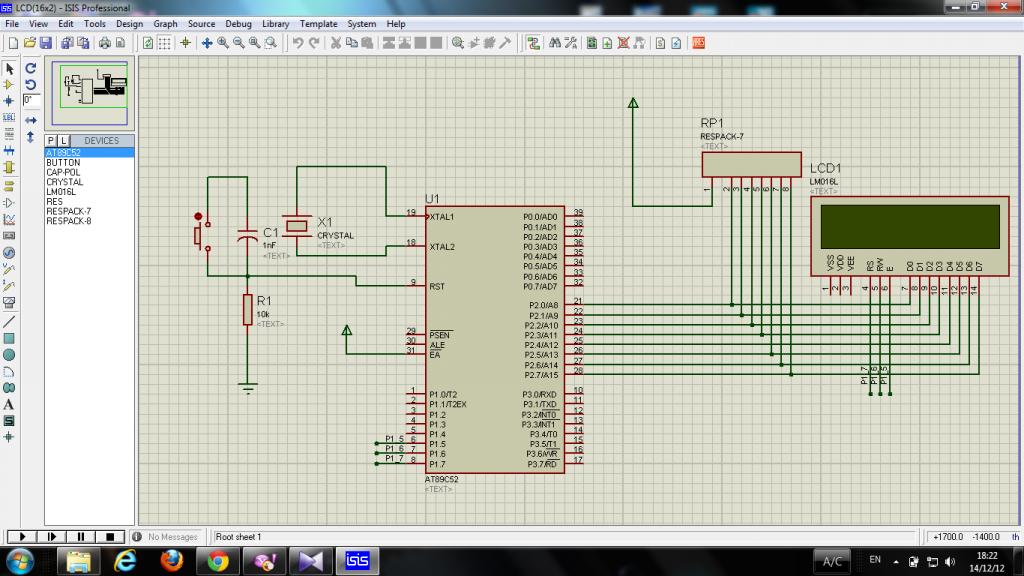Open search with the binoculars icon
The width and height of the screenshot is (1024, 576).
pos(554,43)
